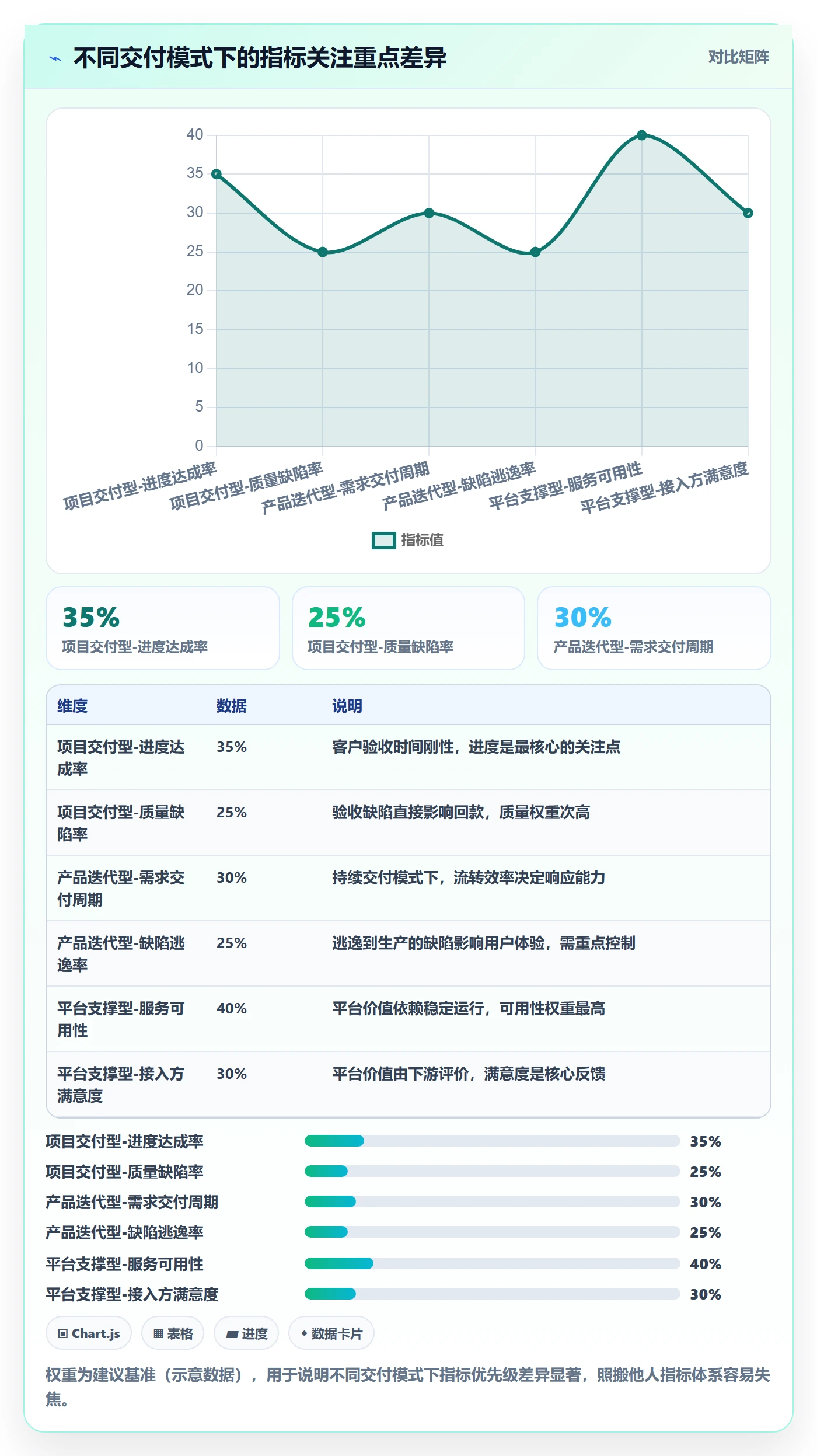Select table row 产品迭代型-需求交付周期
Viewport: 817px width, 1456px height.
pos(408,889)
